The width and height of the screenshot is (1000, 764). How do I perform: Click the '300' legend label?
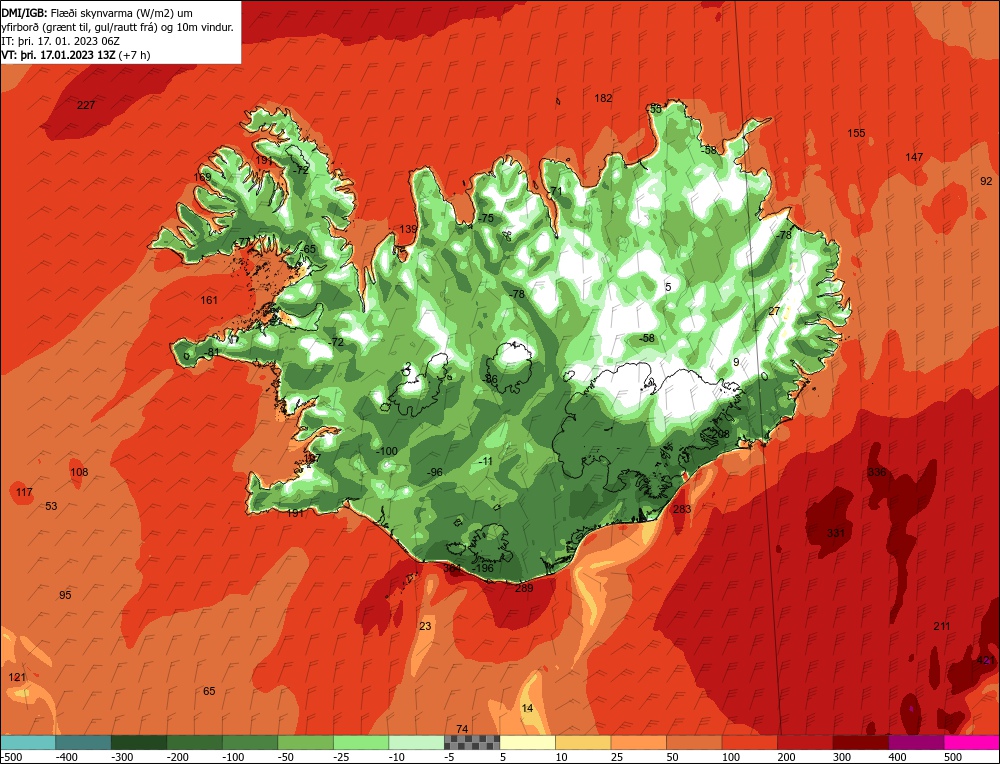(x=842, y=757)
